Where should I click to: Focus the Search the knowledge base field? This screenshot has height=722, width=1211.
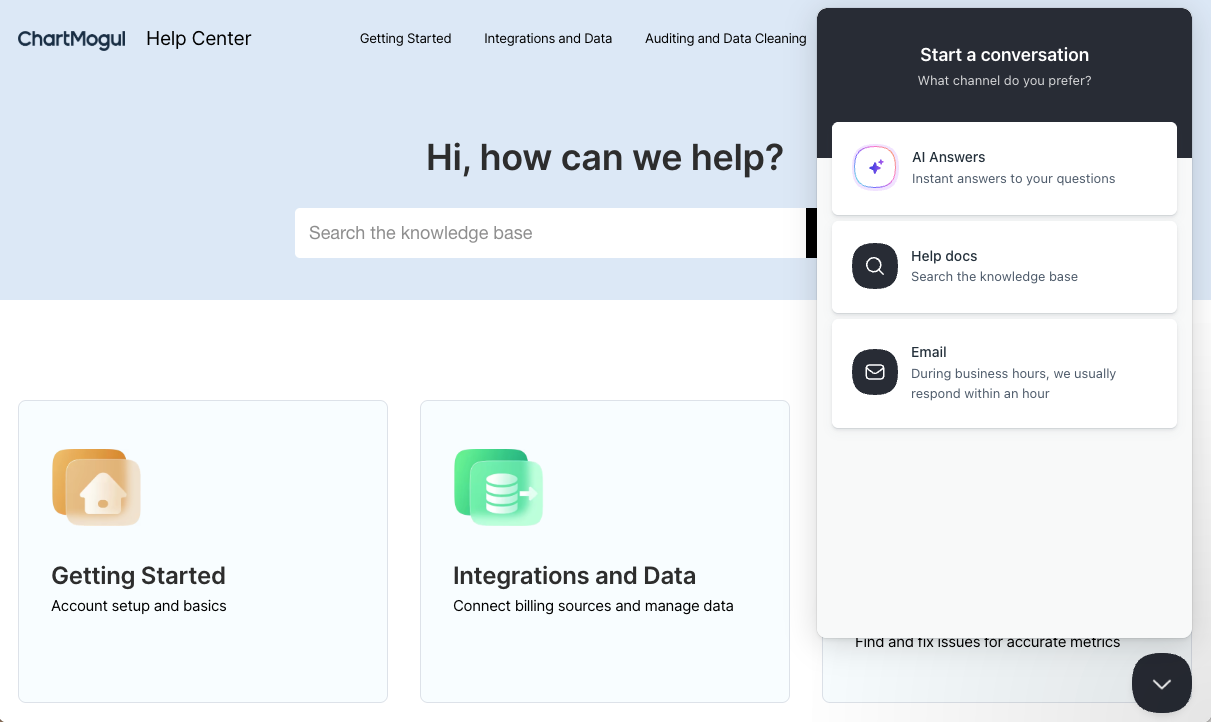550,233
